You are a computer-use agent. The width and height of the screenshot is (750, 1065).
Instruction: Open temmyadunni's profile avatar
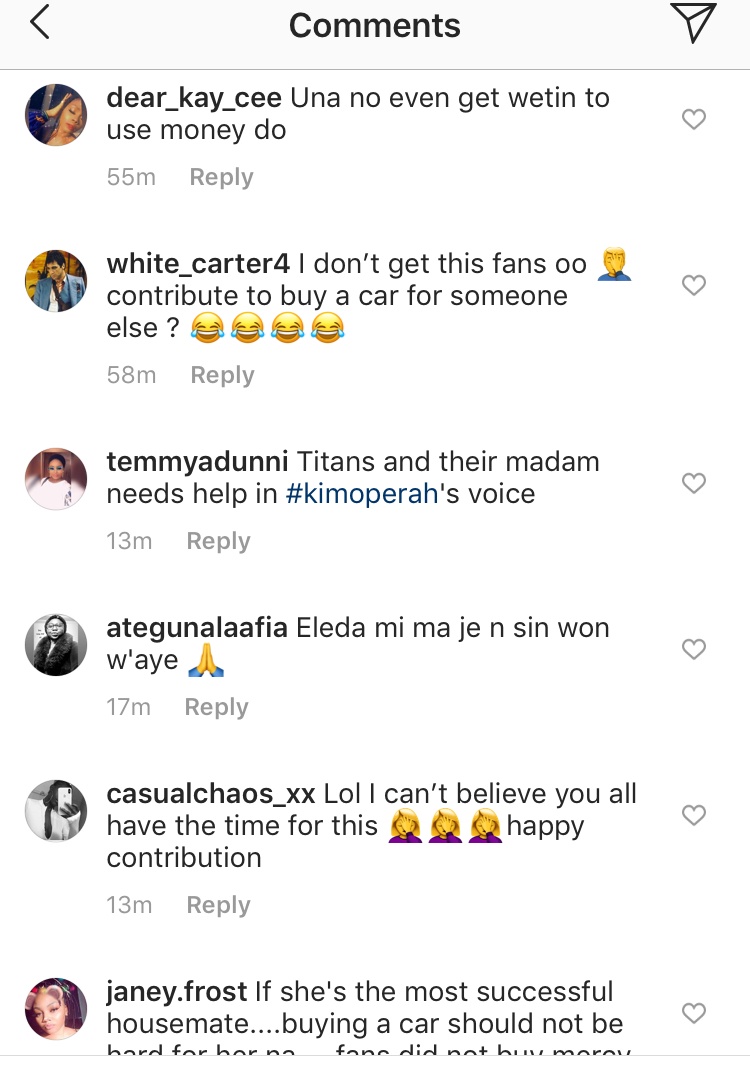(x=56, y=479)
